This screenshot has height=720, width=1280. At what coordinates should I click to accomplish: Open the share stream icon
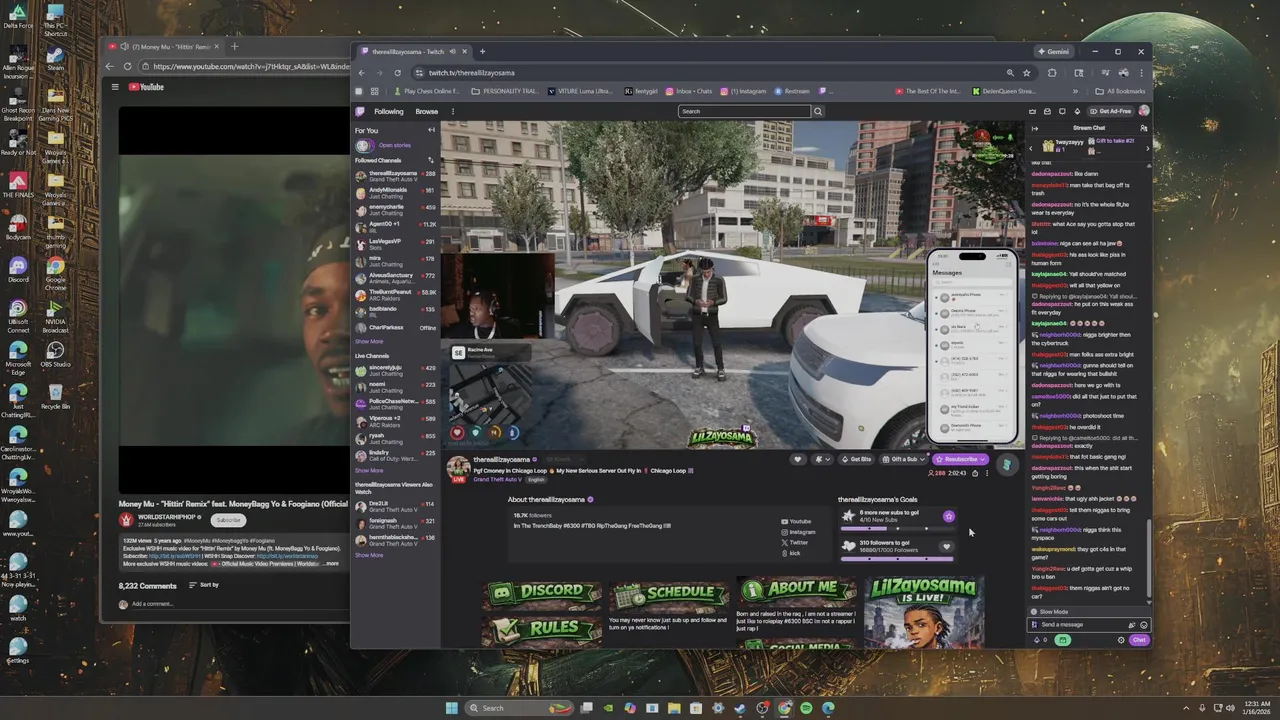(x=975, y=473)
